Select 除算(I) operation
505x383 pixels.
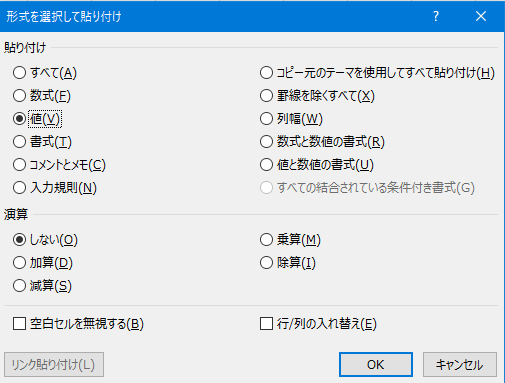coord(287,263)
